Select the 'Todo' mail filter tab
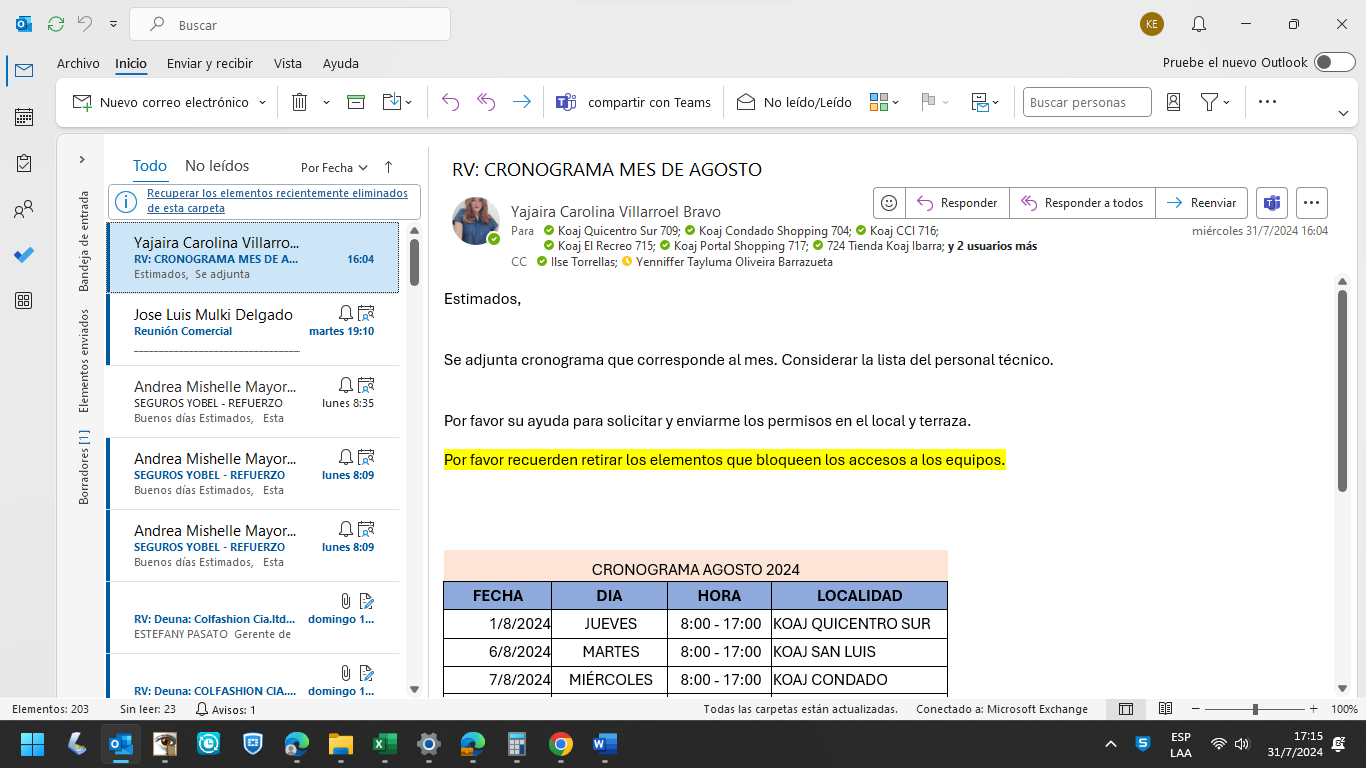This screenshot has width=1366, height=768. 150,166
